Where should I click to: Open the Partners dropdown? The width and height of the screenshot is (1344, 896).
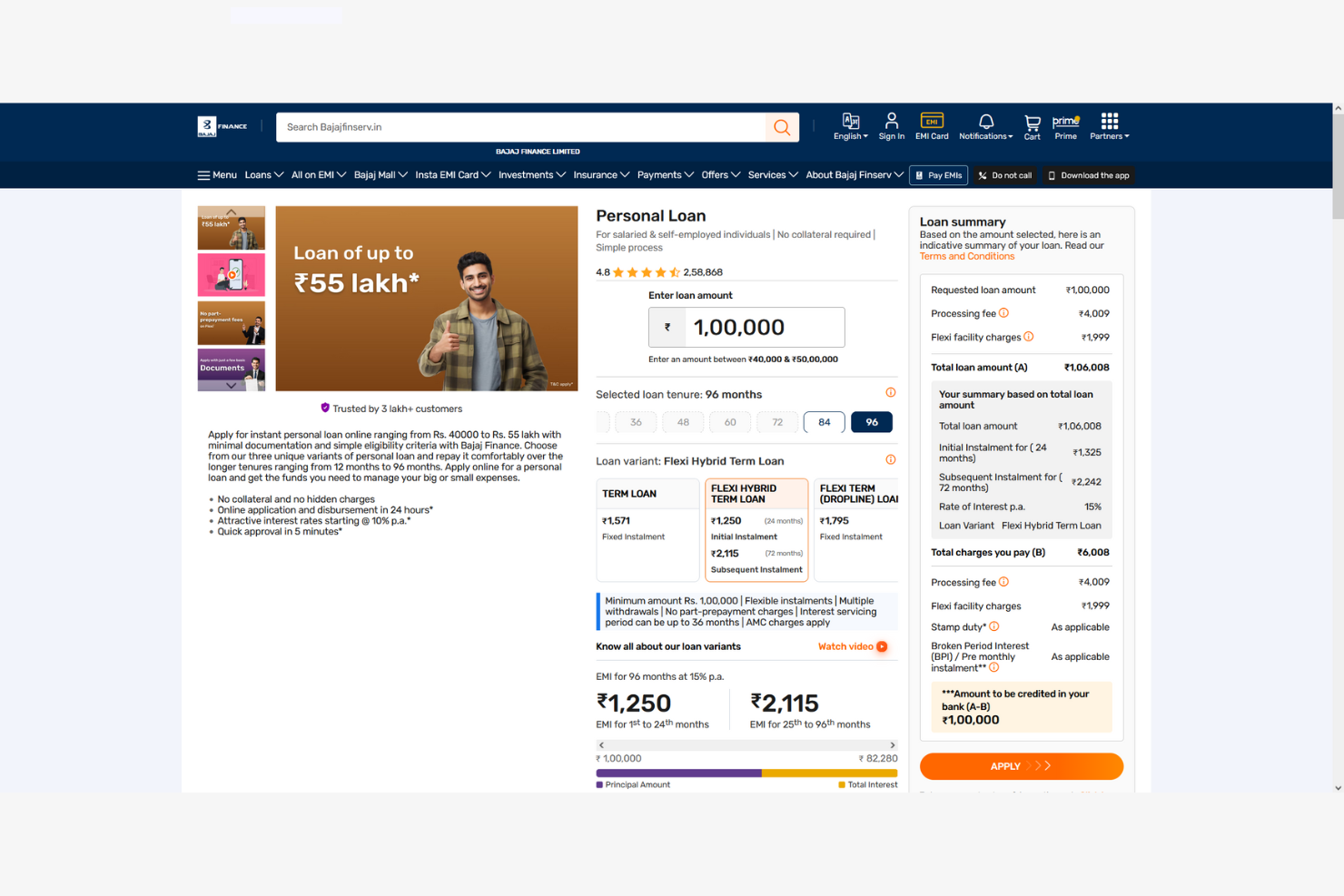point(1108,126)
